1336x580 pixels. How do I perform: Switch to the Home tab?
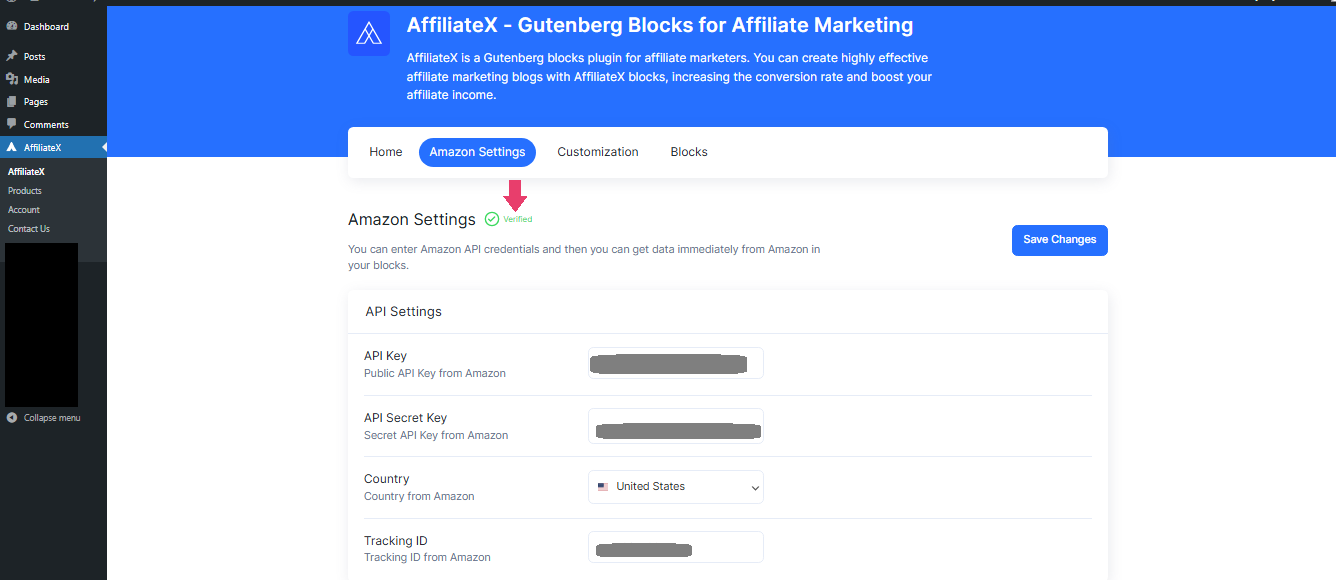pyautogui.click(x=385, y=151)
